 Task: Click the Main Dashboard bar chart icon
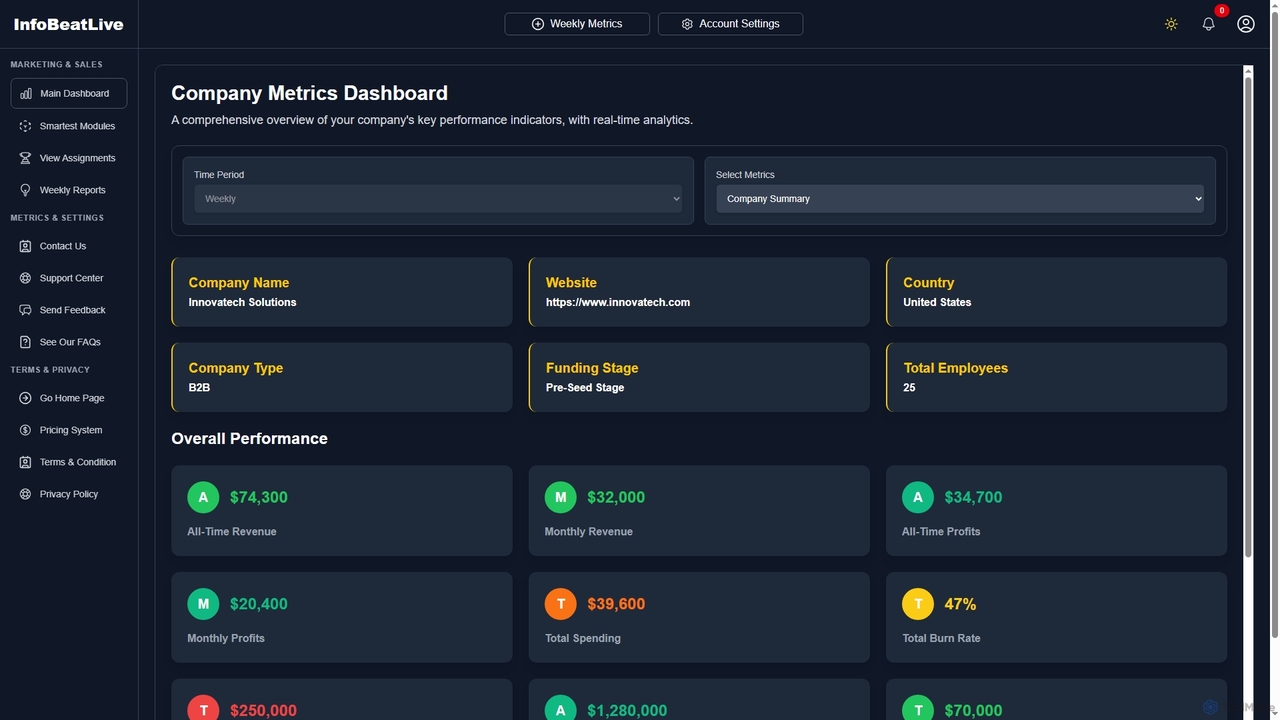click(x=26, y=94)
